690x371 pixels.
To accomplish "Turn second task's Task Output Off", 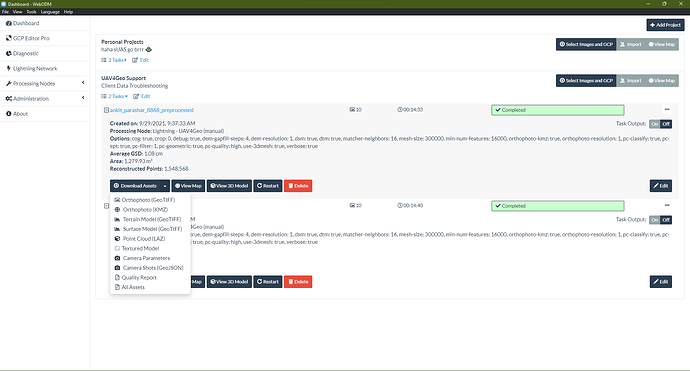I will (x=666, y=220).
